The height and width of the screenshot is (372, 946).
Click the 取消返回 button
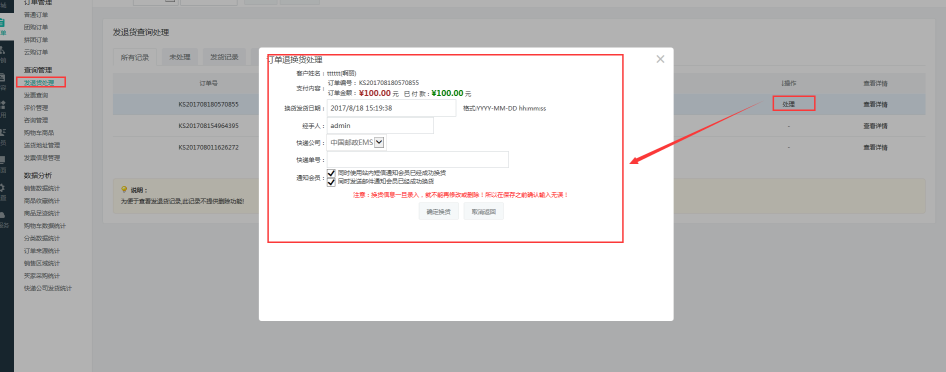[x=484, y=212]
